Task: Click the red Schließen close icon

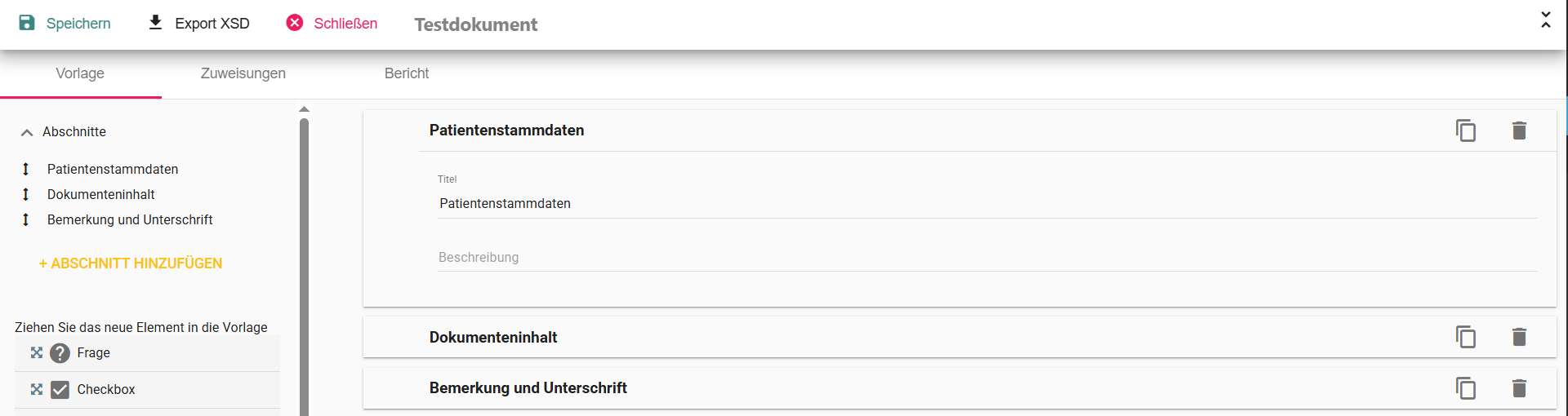Action: point(295,23)
